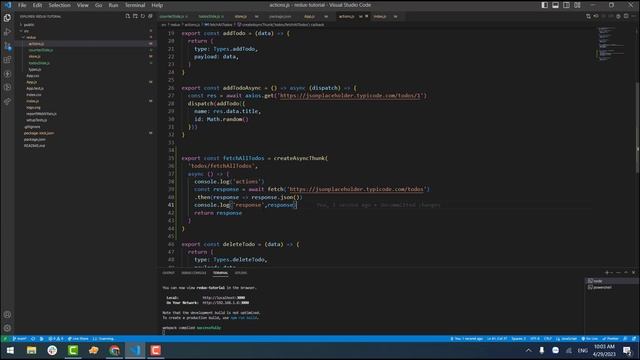
Task: Click the Go Live button in the status bar
Action: (589, 339)
